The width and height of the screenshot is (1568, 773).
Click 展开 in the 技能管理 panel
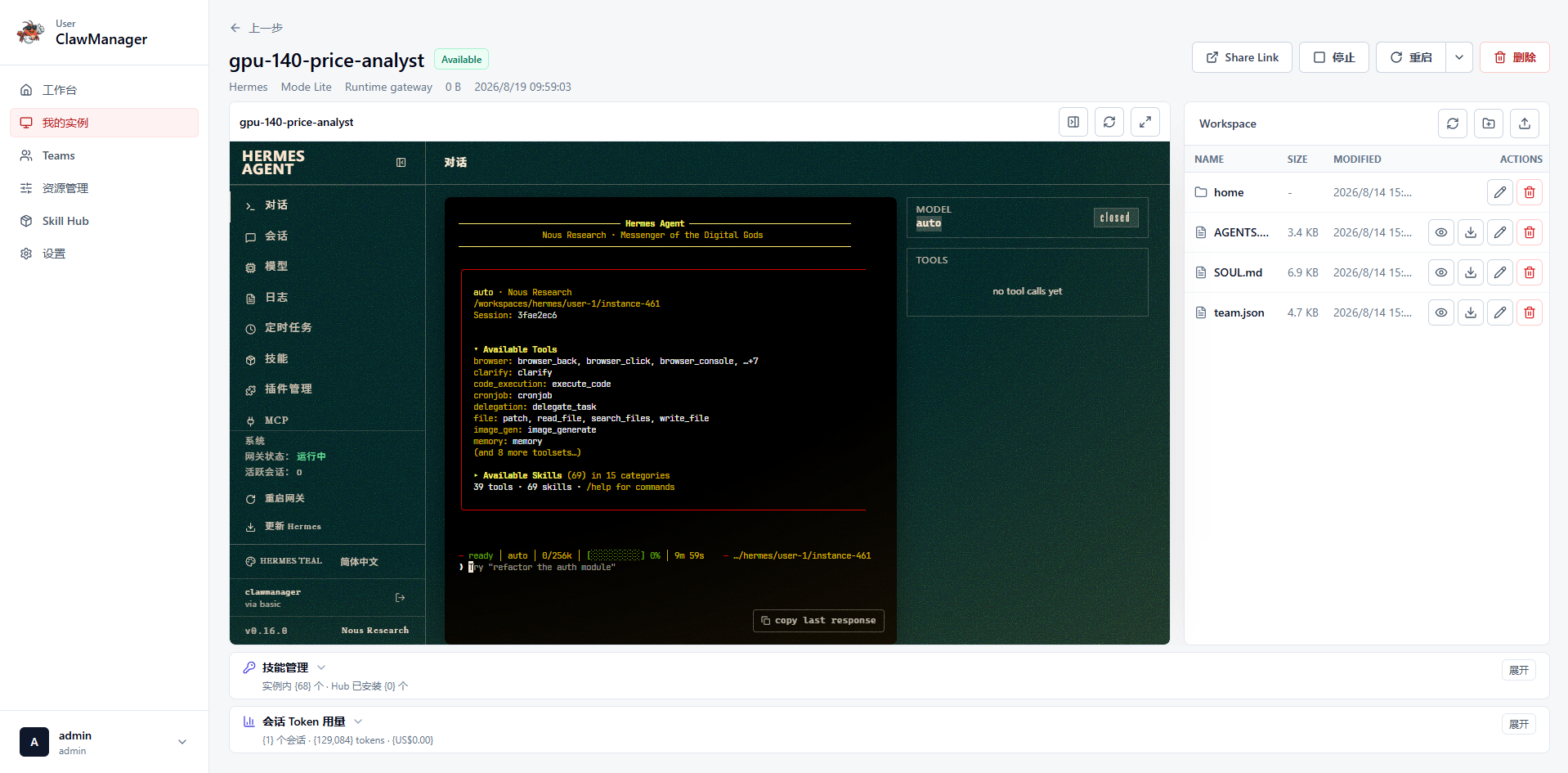click(1519, 670)
